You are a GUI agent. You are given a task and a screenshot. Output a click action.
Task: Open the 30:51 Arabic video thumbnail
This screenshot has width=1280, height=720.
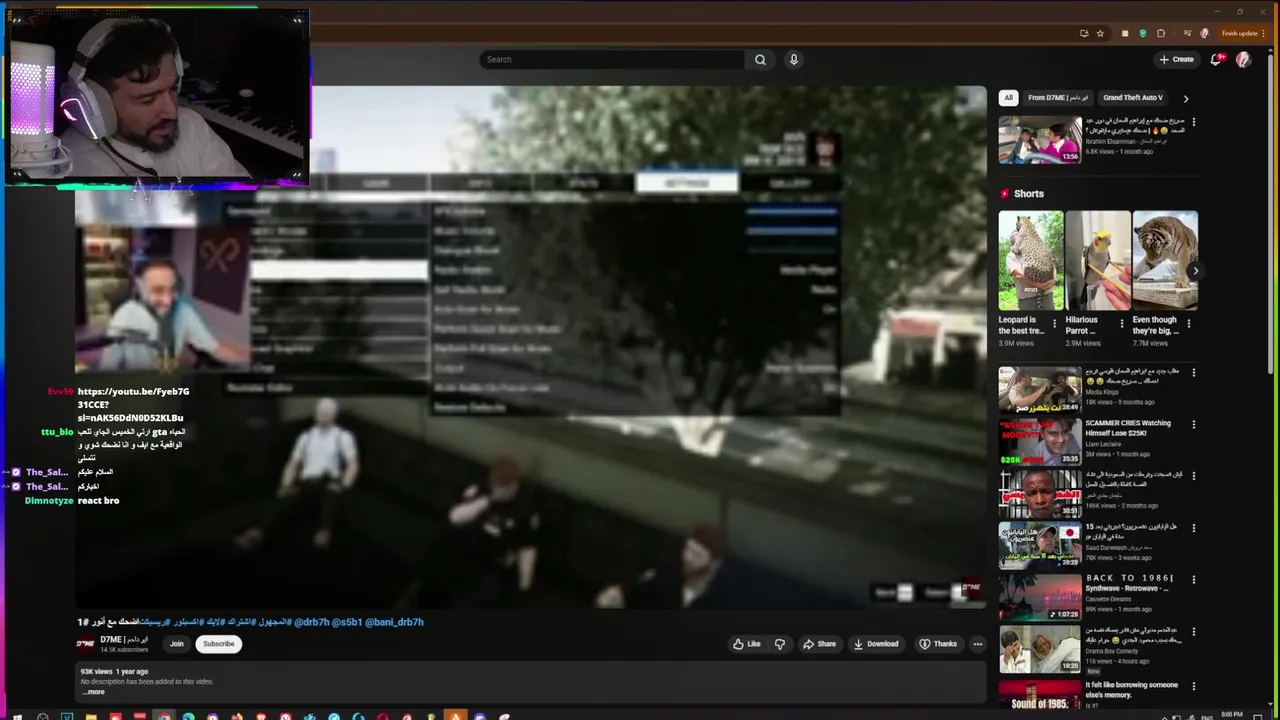point(1040,493)
